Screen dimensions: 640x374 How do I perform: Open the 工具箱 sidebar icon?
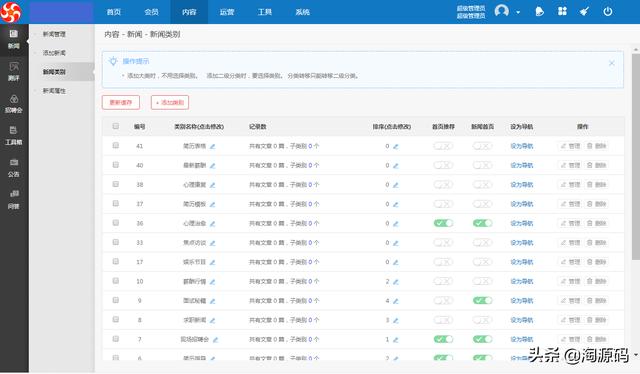pyautogui.click(x=14, y=136)
